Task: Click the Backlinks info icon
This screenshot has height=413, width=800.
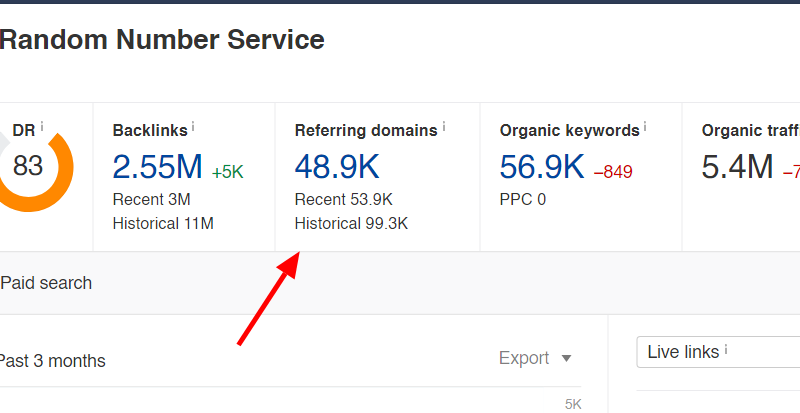Action: point(193,127)
